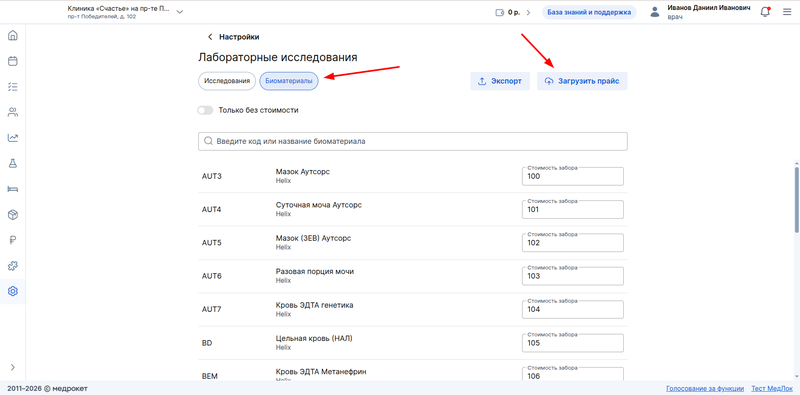The height and width of the screenshot is (395, 800).
Task: Switch to the Биоматериалы tab
Action: 289,81
